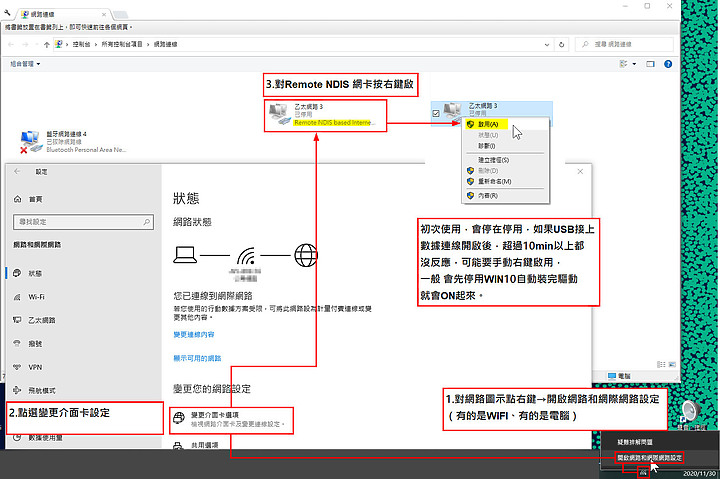Switch to large icons view in status bar
Screen dimensions: 720x479
point(672,365)
